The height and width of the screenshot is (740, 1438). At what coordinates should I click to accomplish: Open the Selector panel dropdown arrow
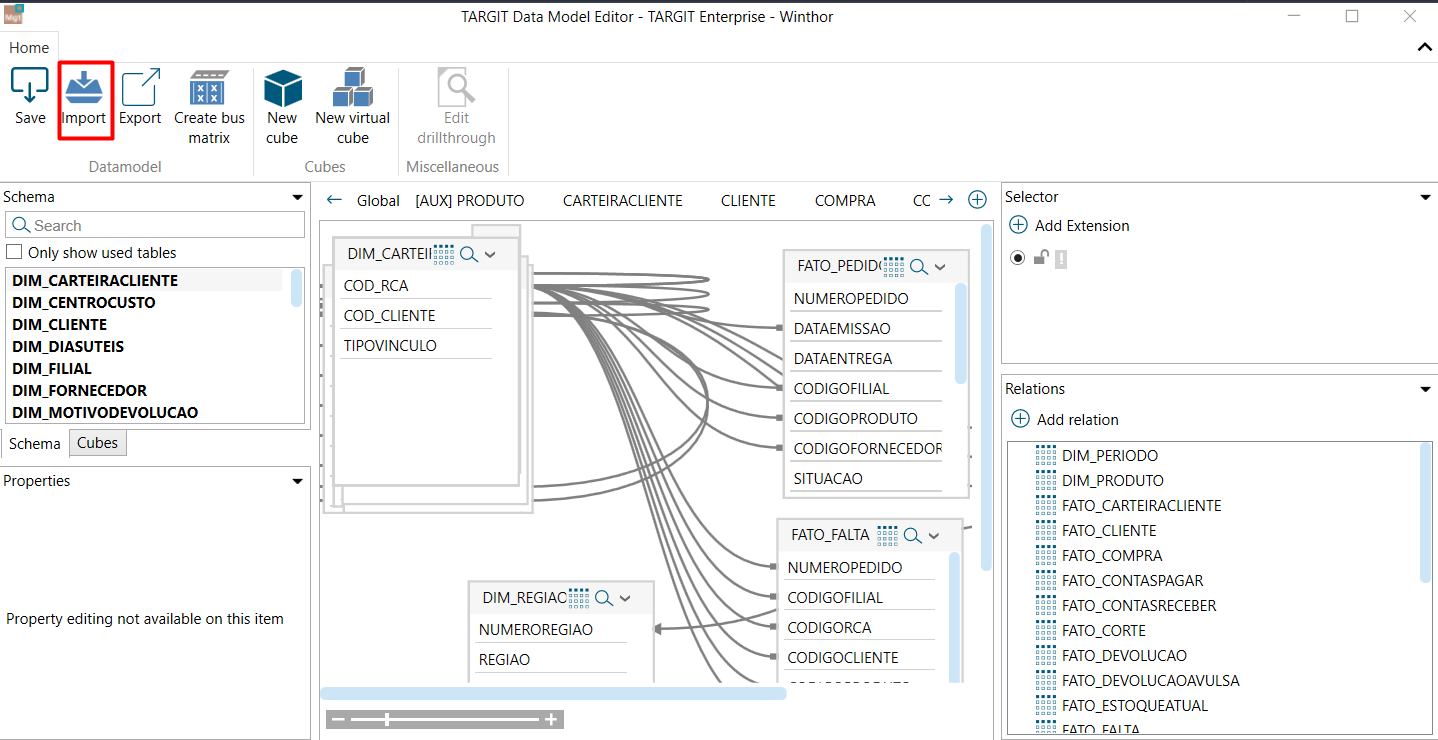tap(1425, 198)
